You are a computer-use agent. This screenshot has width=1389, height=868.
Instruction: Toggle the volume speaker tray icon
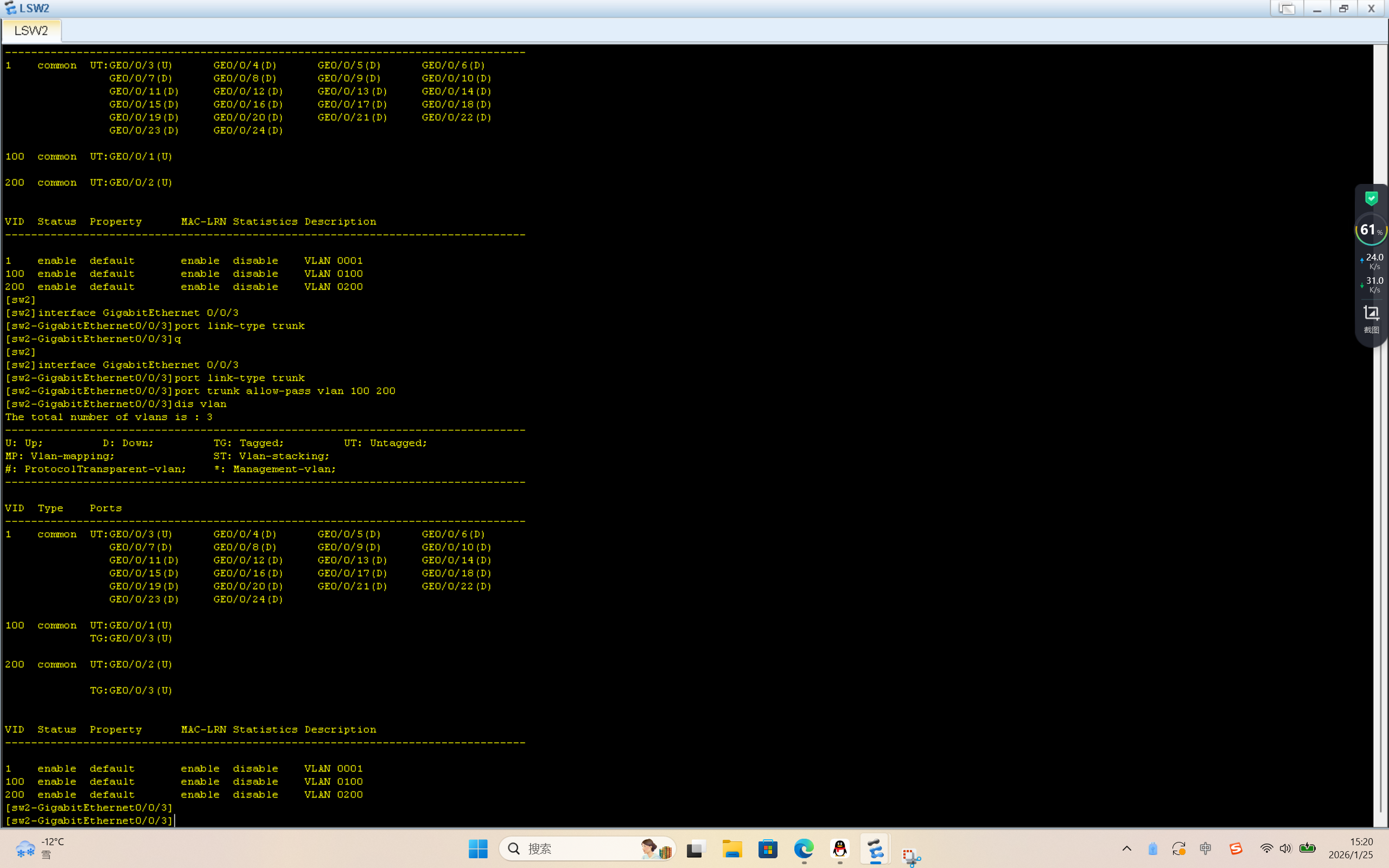point(1285,848)
